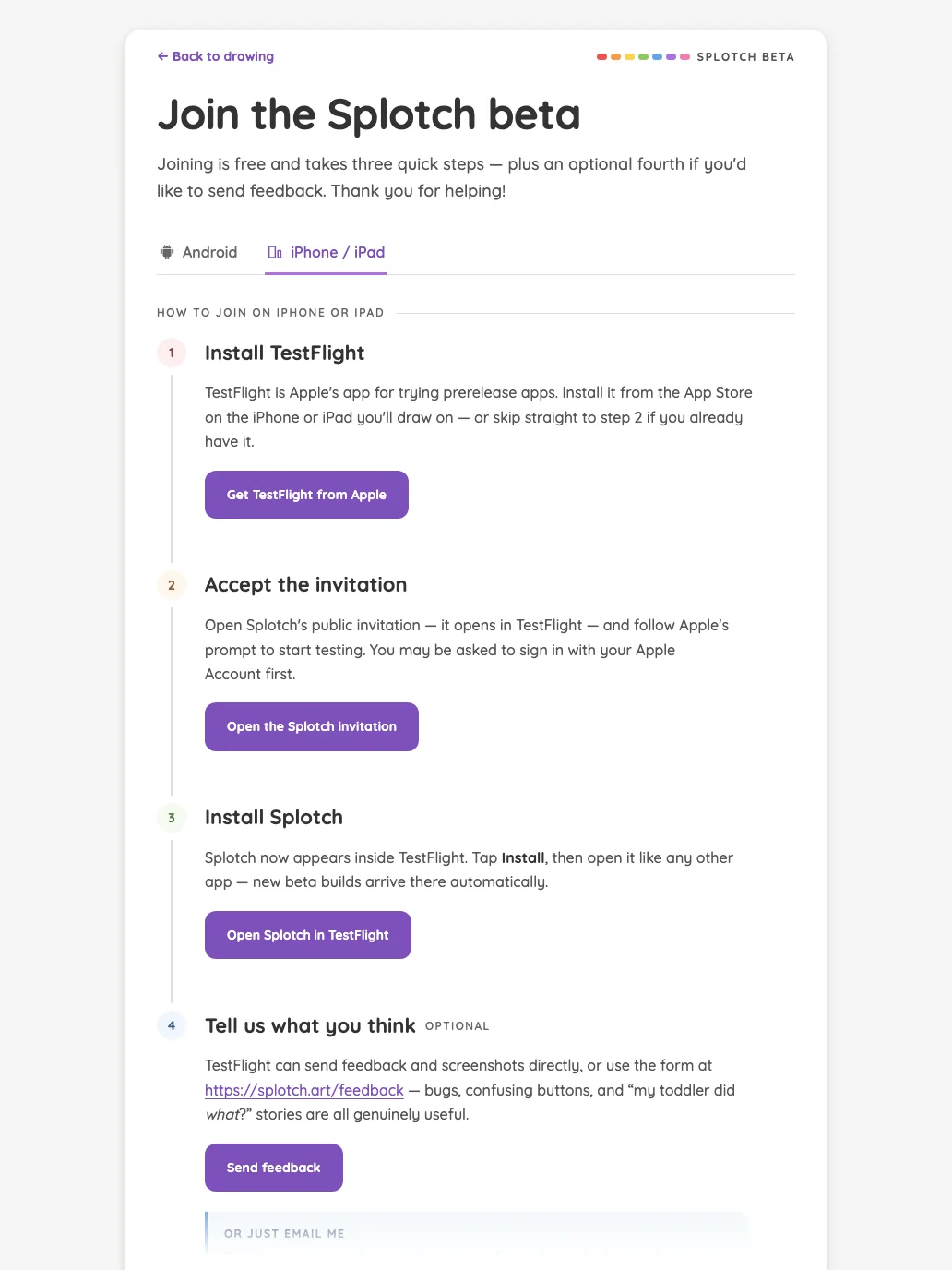Select the iPhone / iPad tab
This screenshot has width=952, height=1270.
[x=326, y=252]
